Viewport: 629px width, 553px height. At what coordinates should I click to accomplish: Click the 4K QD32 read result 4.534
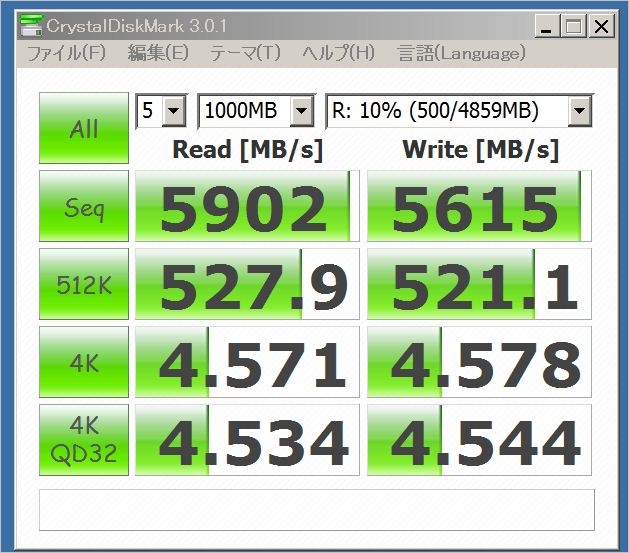point(247,440)
